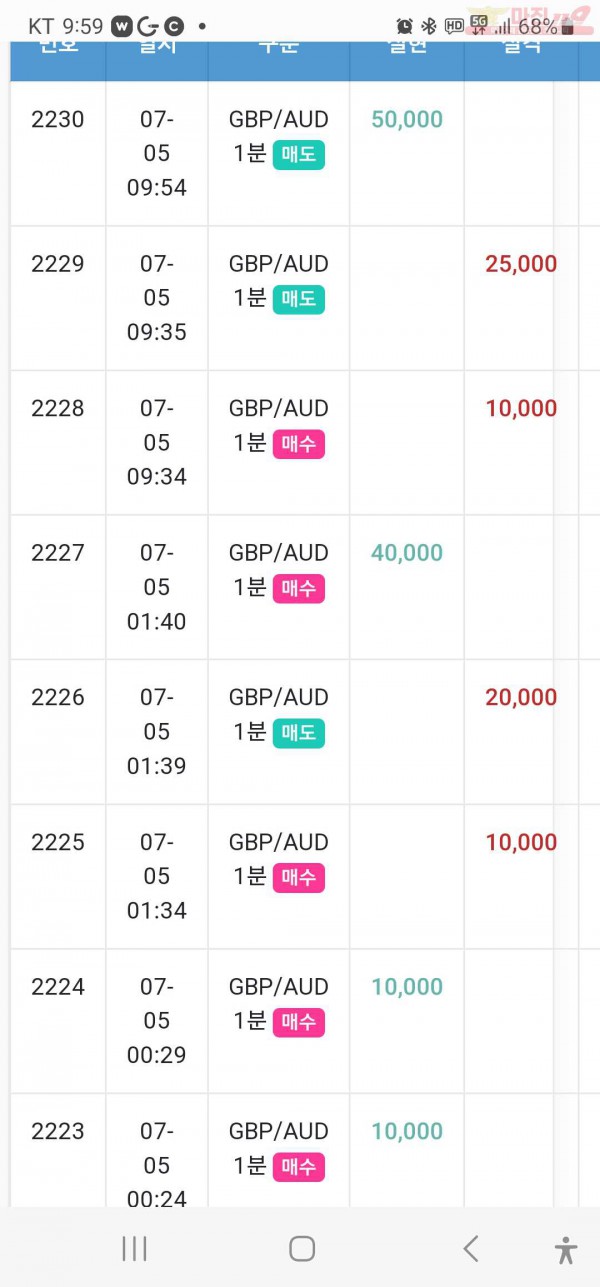
Task: Select GBP/AUD text in row 2223
Action: (279, 1131)
